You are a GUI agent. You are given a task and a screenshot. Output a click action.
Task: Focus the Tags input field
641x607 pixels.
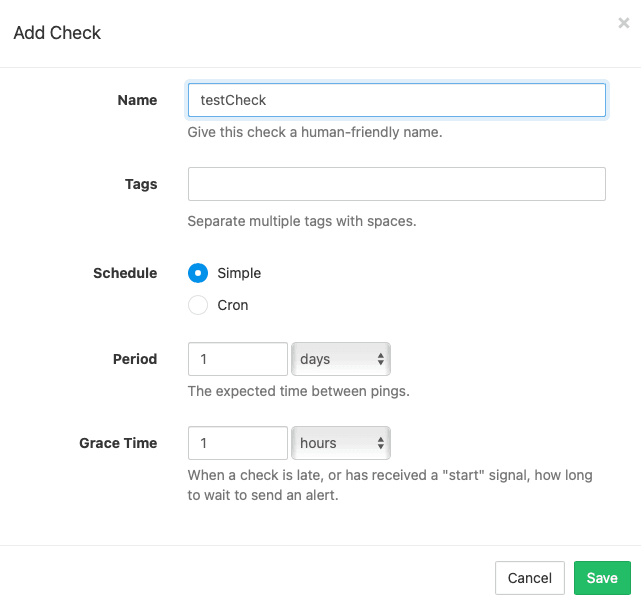tap(397, 184)
